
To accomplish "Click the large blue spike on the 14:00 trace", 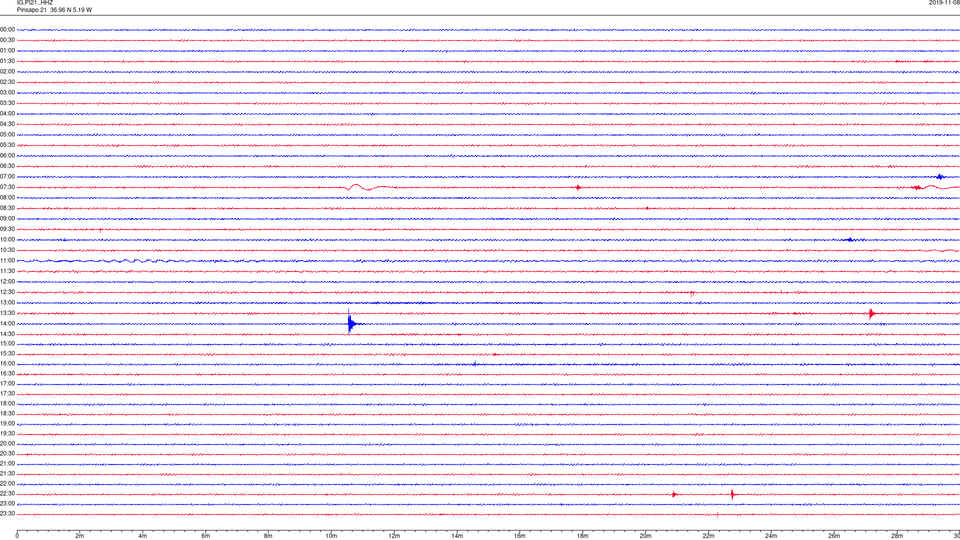I will (351, 322).
